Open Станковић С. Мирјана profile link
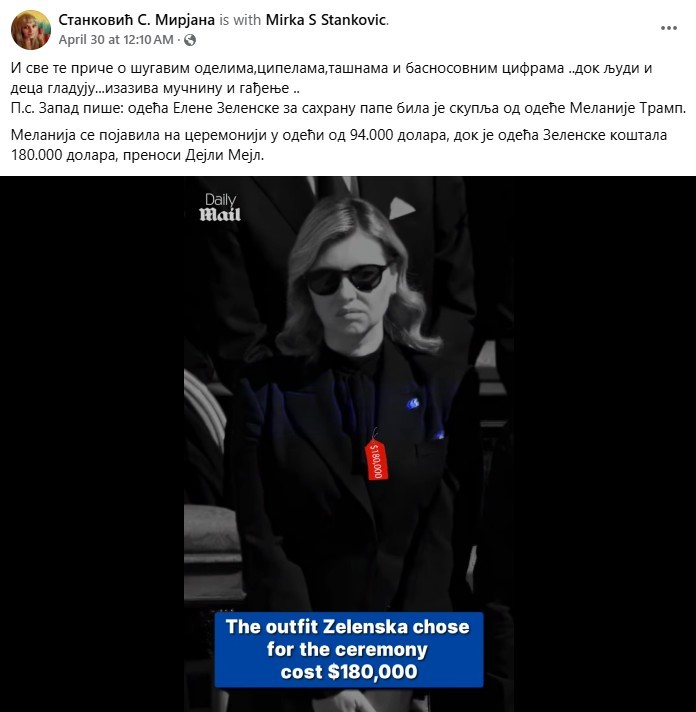This screenshot has width=696, height=712. pos(137,20)
